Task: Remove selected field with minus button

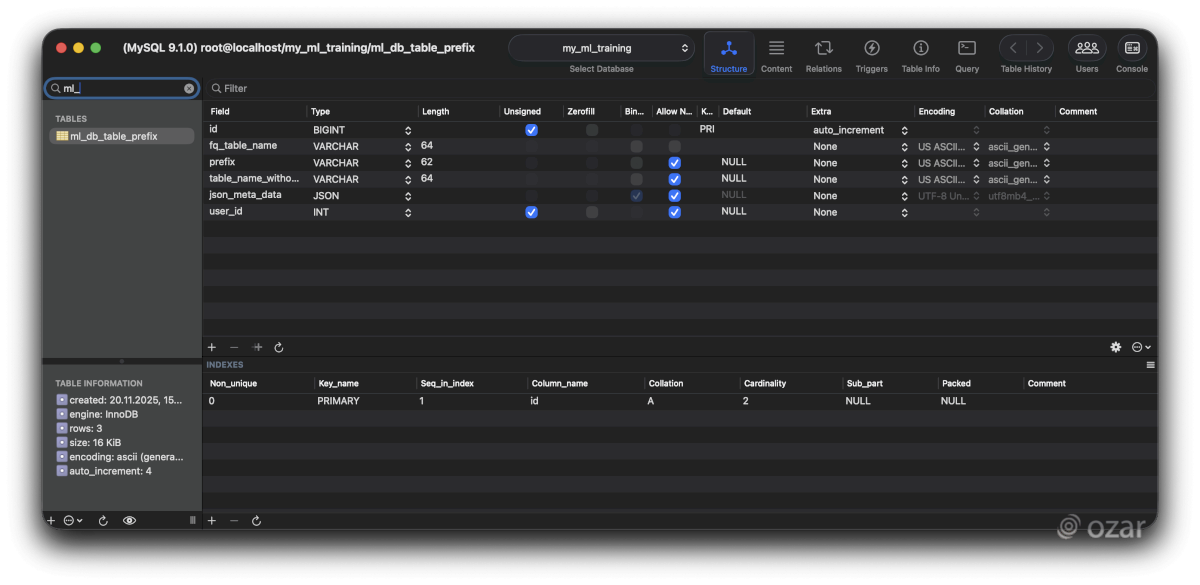Action: tap(234, 347)
